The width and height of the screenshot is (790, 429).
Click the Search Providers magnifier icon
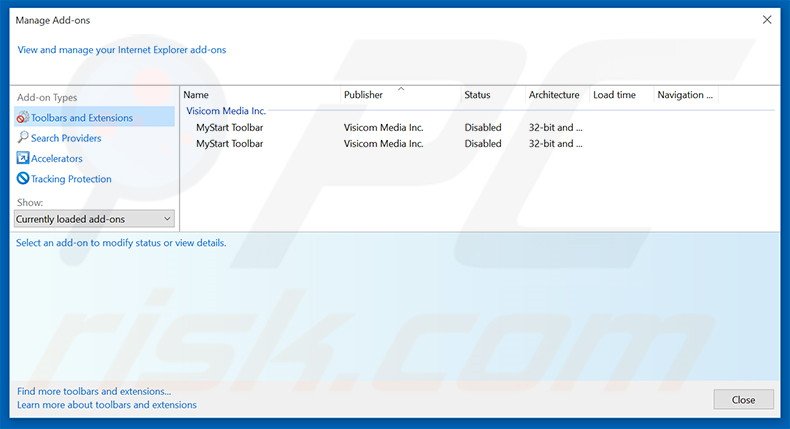[23, 137]
